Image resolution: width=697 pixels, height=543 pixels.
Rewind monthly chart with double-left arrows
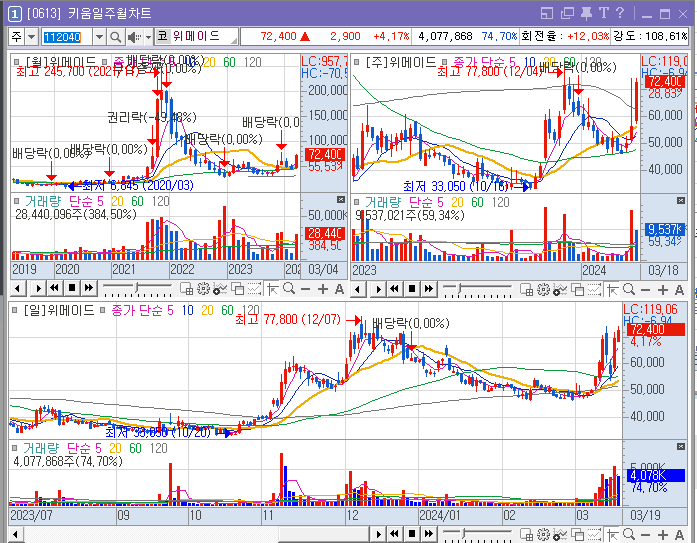tap(55, 288)
